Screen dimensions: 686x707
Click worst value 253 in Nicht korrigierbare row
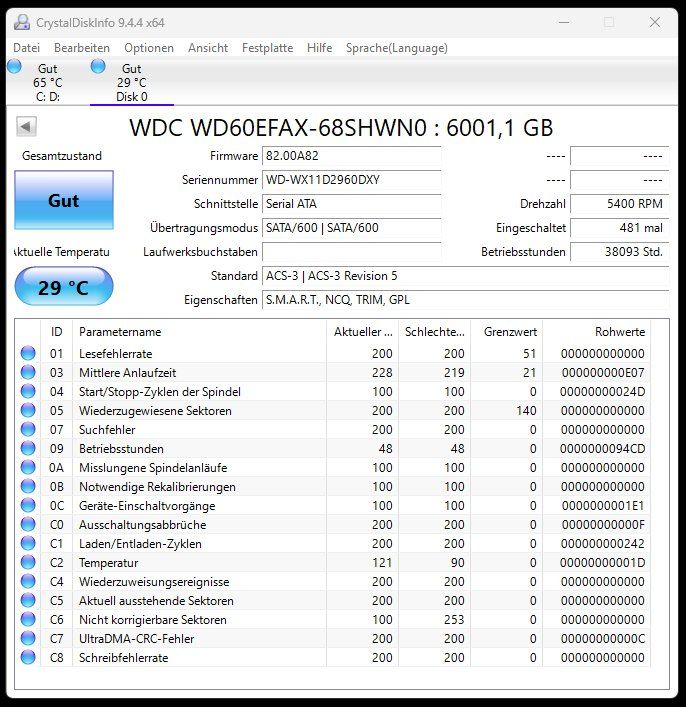pos(454,620)
